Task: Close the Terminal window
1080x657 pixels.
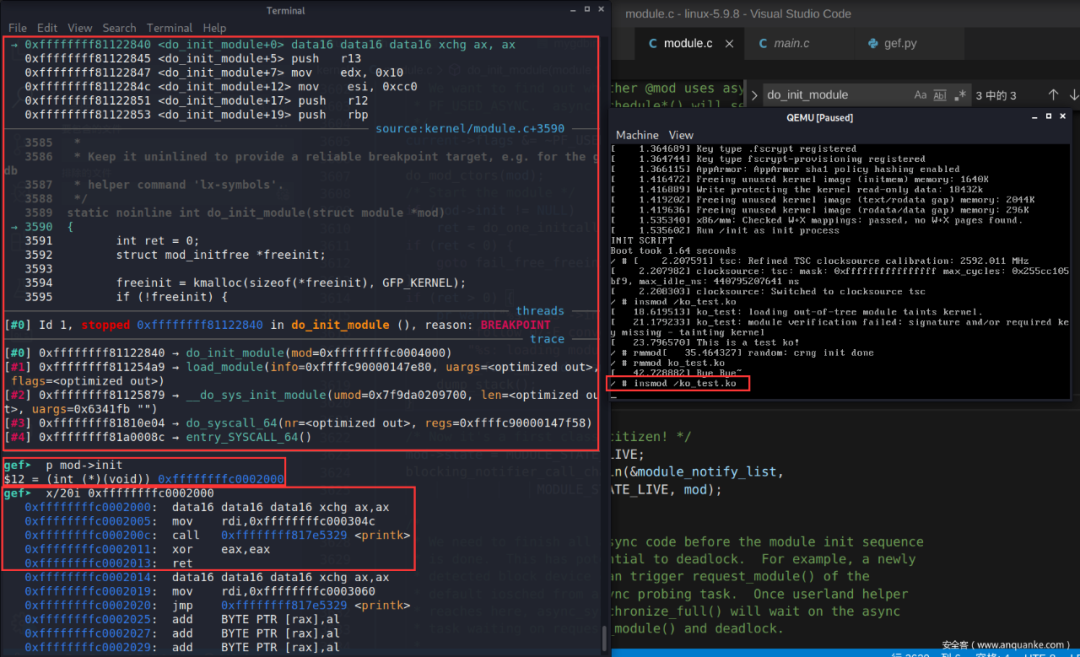Action: (x=601, y=10)
